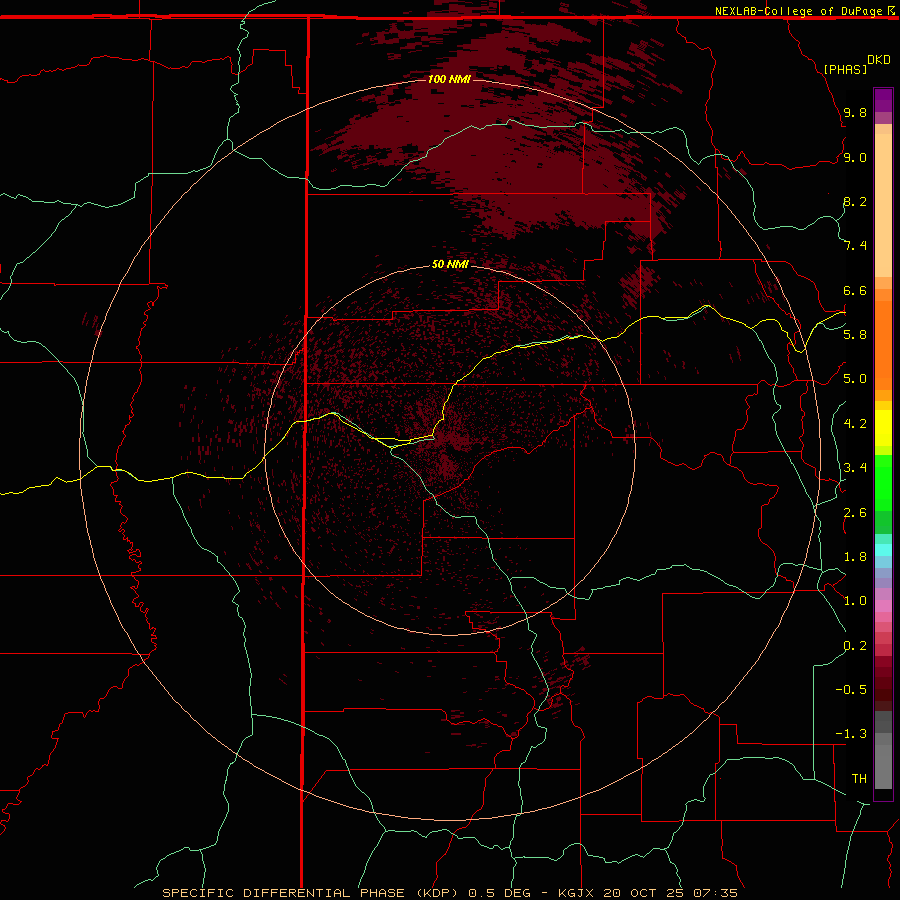Click the 0.2 value on the color scale
The height and width of the screenshot is (900, 900).
click(x=855, y=645)
